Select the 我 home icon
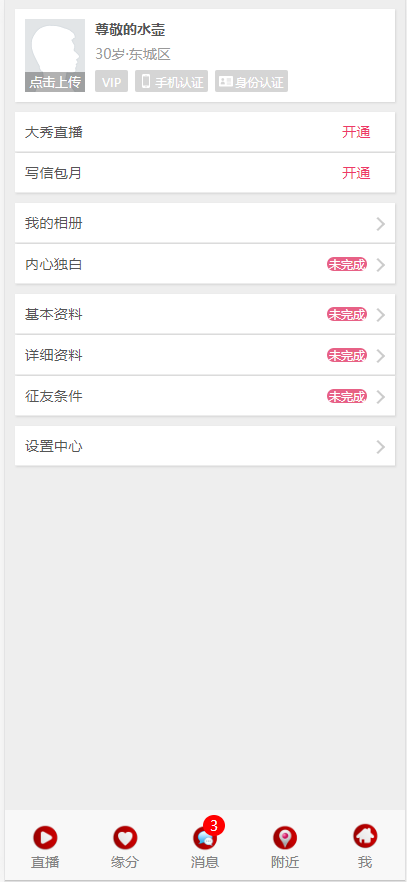407x882 pixels. 365,836
